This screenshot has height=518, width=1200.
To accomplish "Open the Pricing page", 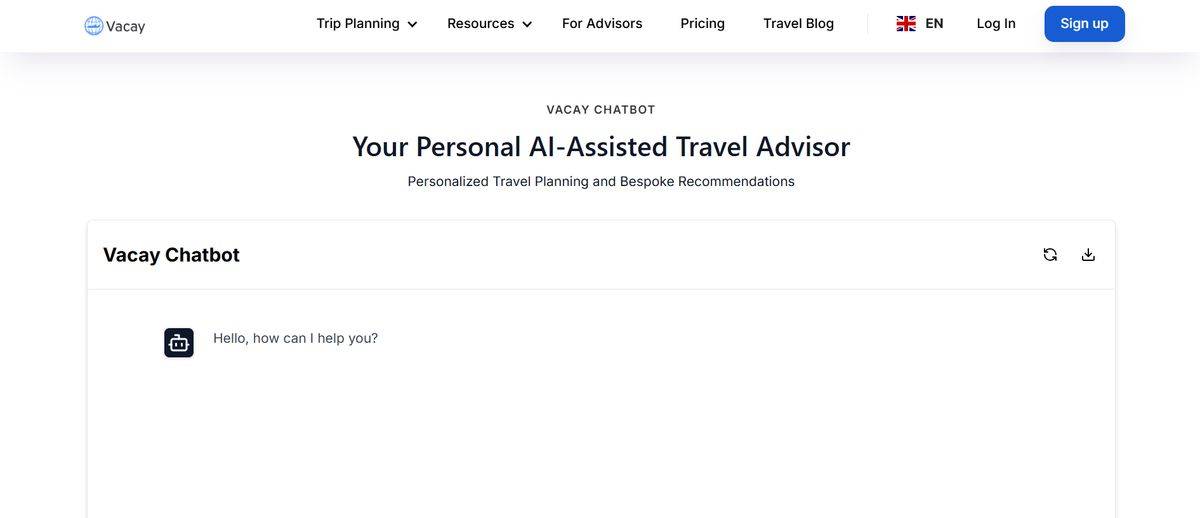I will 702,23.
